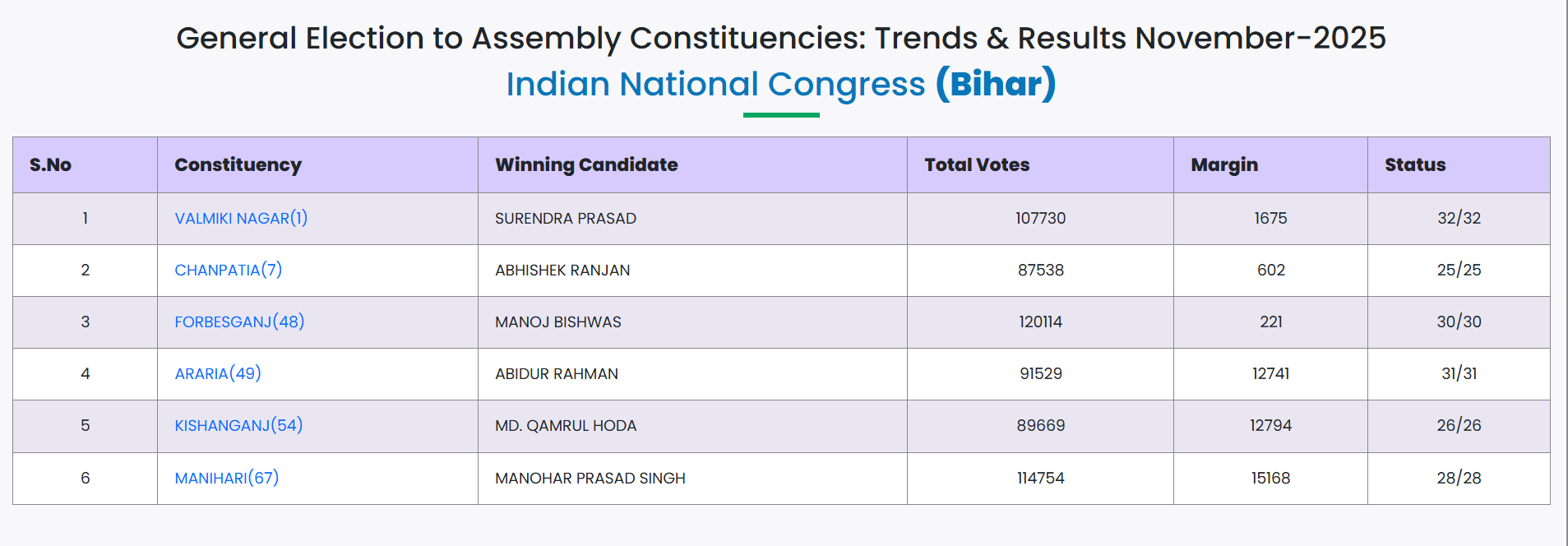This screenshot has width=1568, height=546.
Task: Click the Indian National Congress (Bihar) heading
Action: pyautogui.click(x=780, y=85)
